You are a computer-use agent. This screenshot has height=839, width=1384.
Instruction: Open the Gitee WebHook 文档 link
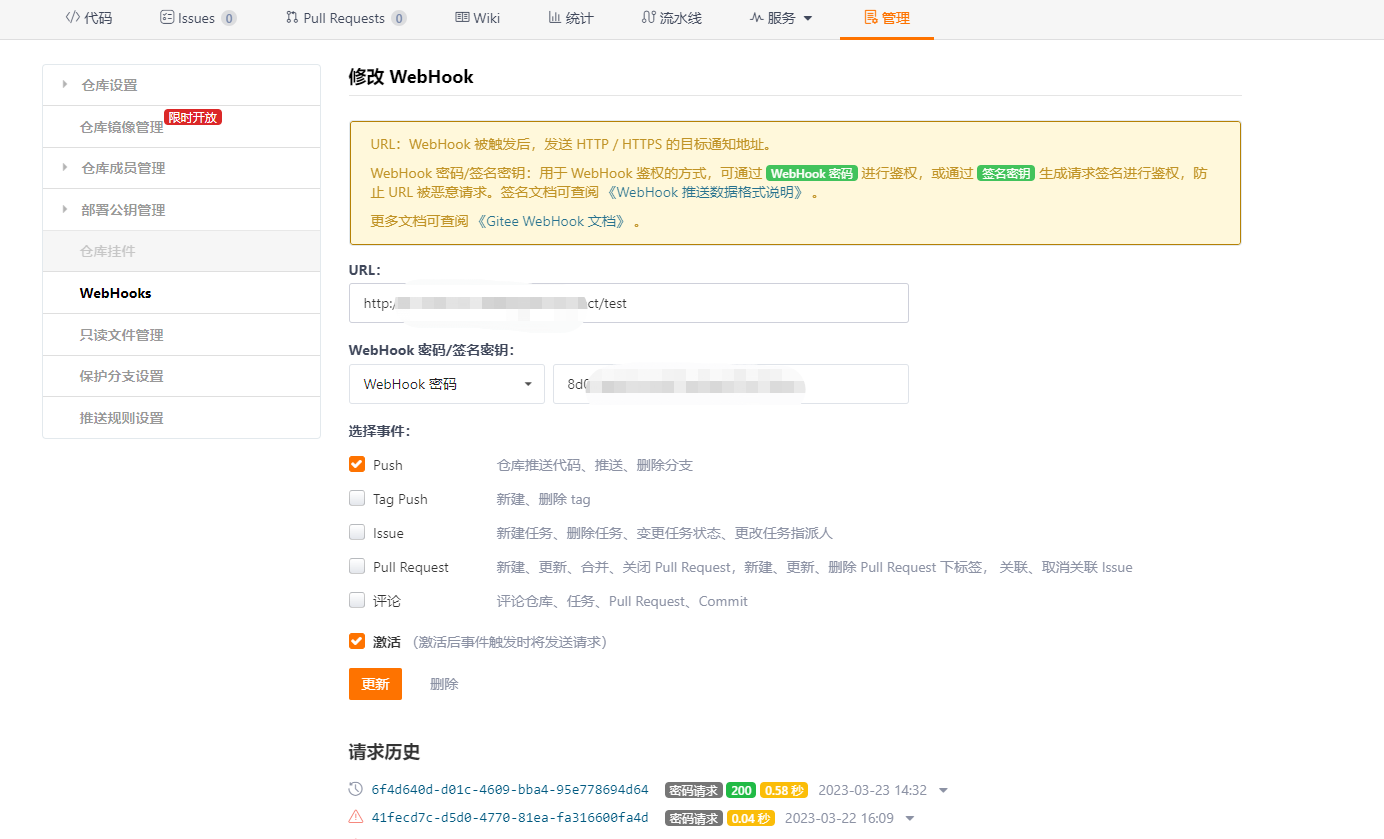[550, 221]
